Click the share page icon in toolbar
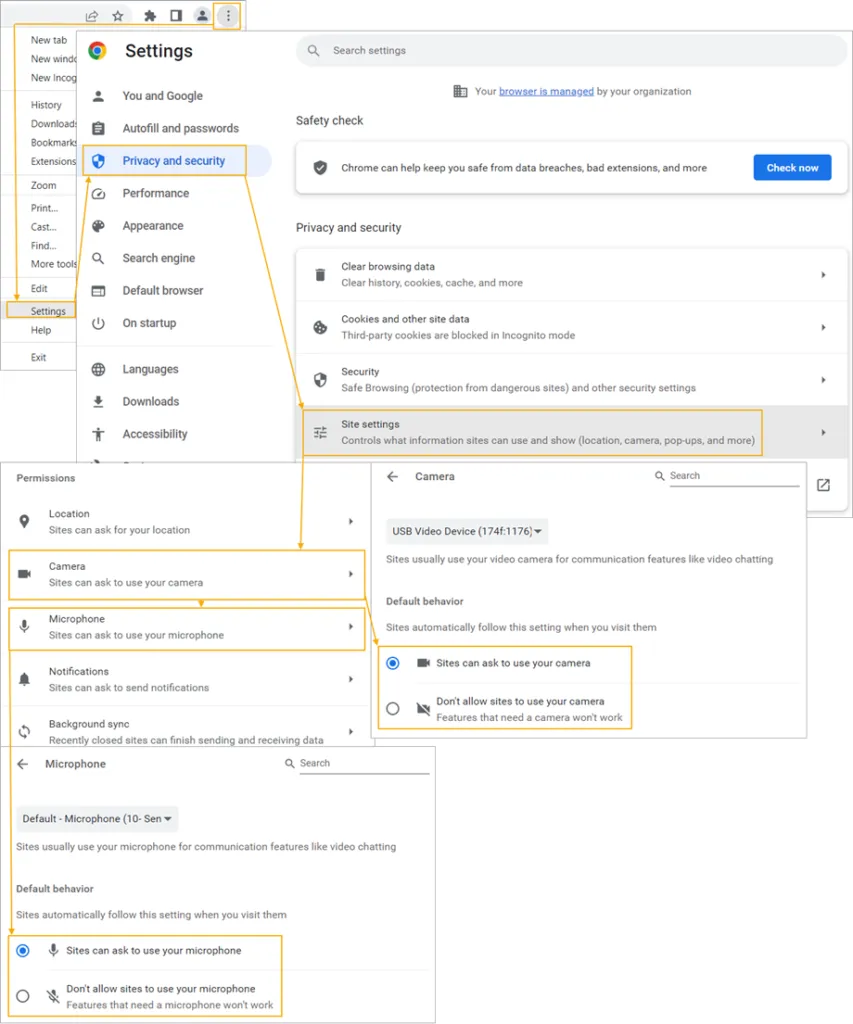The width and height of the screenshot is (853, 1024). pyautogui.click(x=91, y=16)
